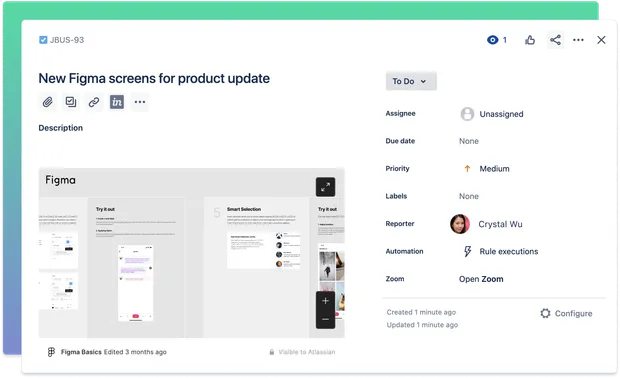Screen dimensions: 620x378
Task: Click the Smart Selection heading in preview
Action: (244, 209)
